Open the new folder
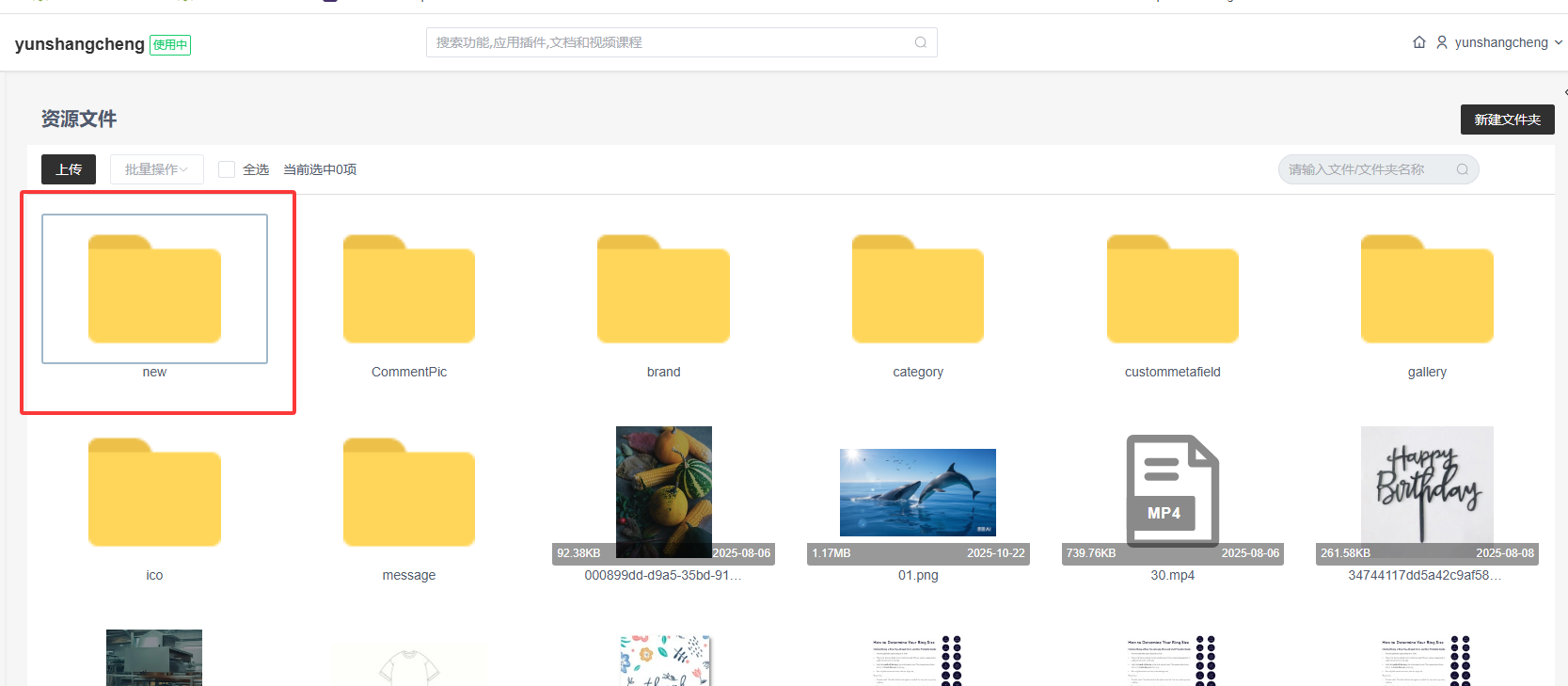Image resolution: width=1568 pixels, height=686 pixels. pos(154,290)
